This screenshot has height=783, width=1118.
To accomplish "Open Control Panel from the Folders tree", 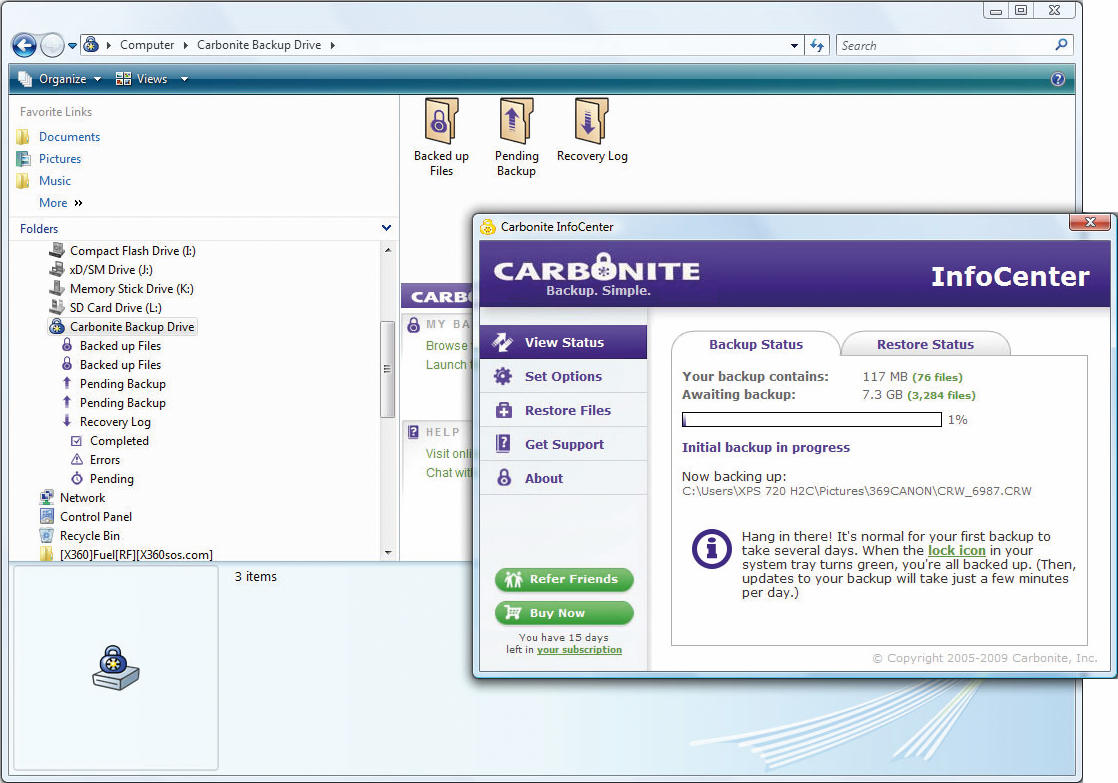I will (x=96, y=517).
